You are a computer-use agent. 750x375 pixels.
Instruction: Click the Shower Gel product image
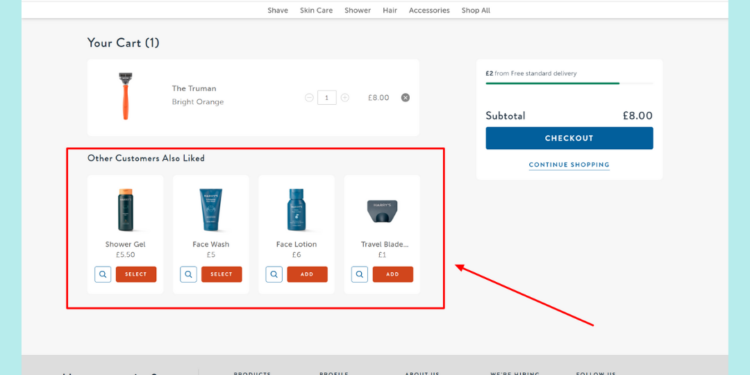tap(125, 210)
